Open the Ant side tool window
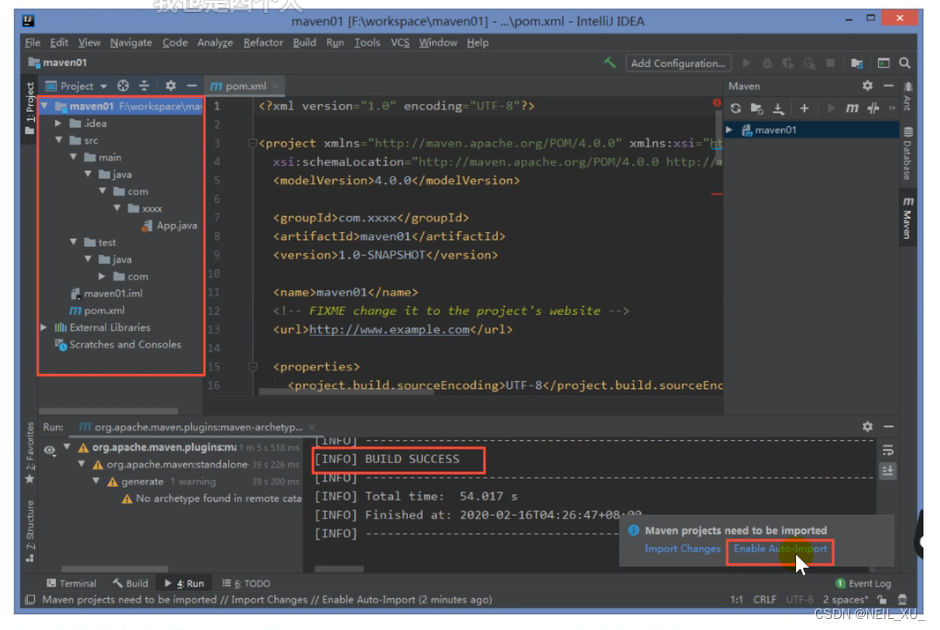Viewport: 940px width, 630px height. [908, 96]
